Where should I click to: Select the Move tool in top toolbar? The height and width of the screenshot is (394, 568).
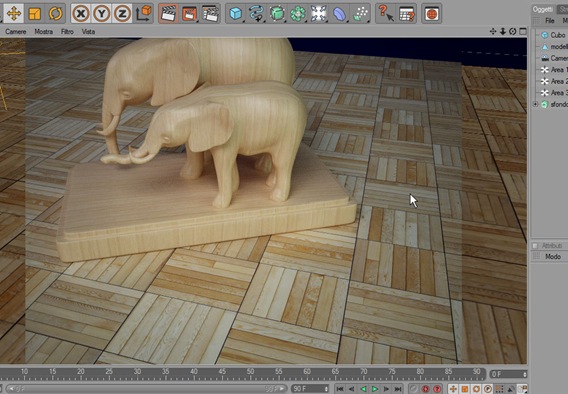[14, 14]
